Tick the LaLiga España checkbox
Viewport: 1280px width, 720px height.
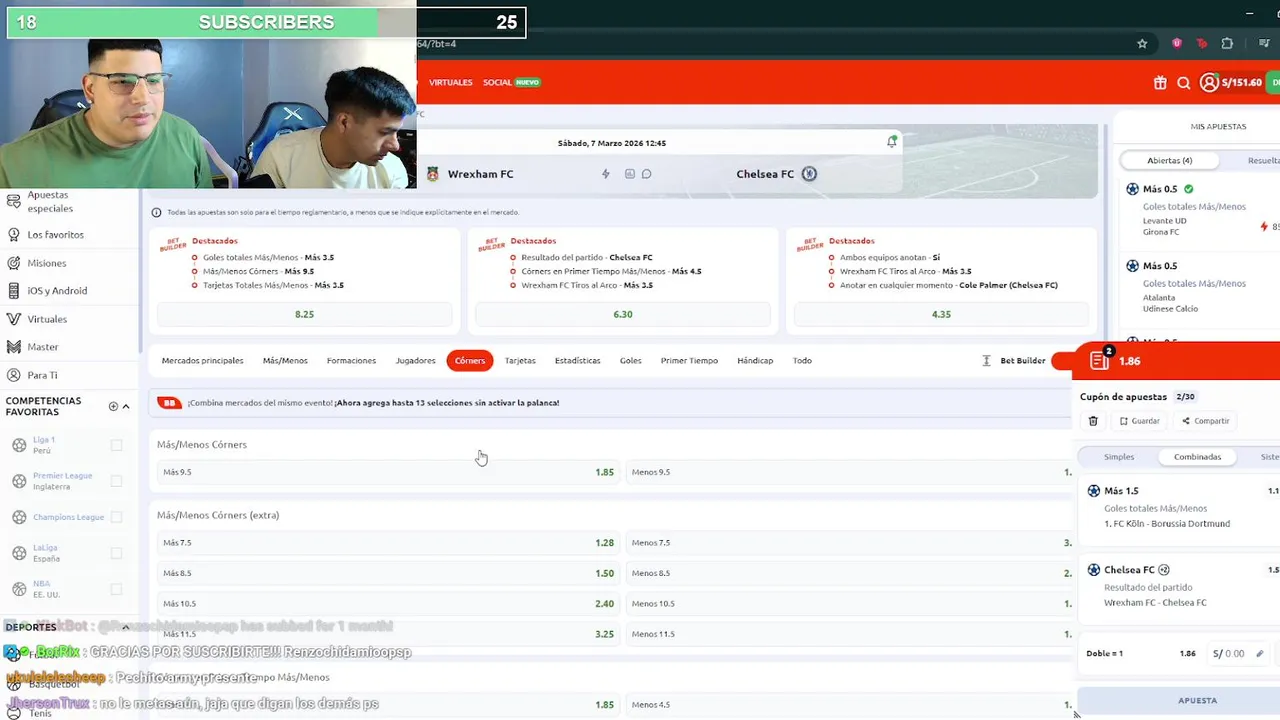pyautogui.click(x=116, y=553)
